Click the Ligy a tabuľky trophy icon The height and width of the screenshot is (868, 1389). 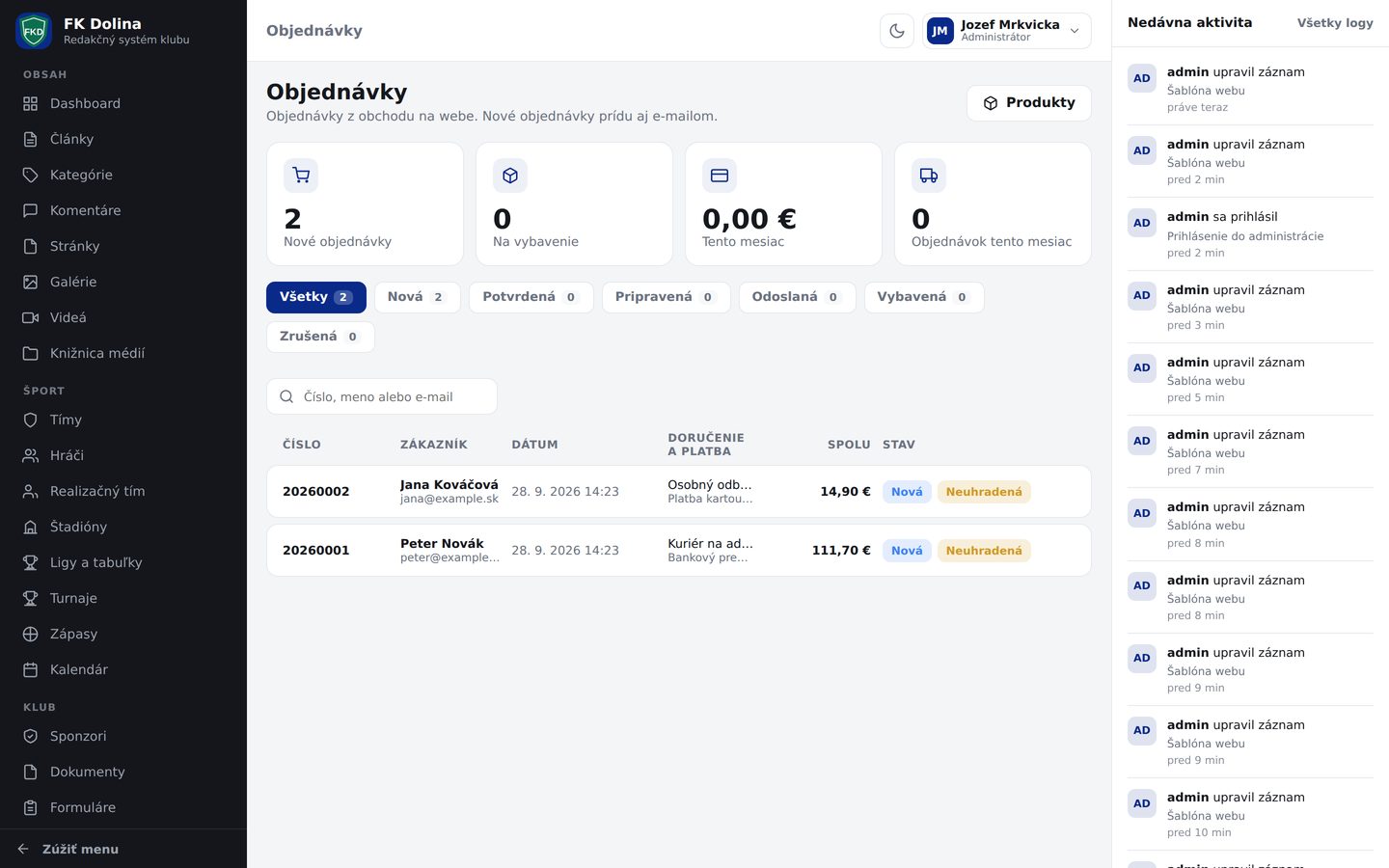point(30,562)
